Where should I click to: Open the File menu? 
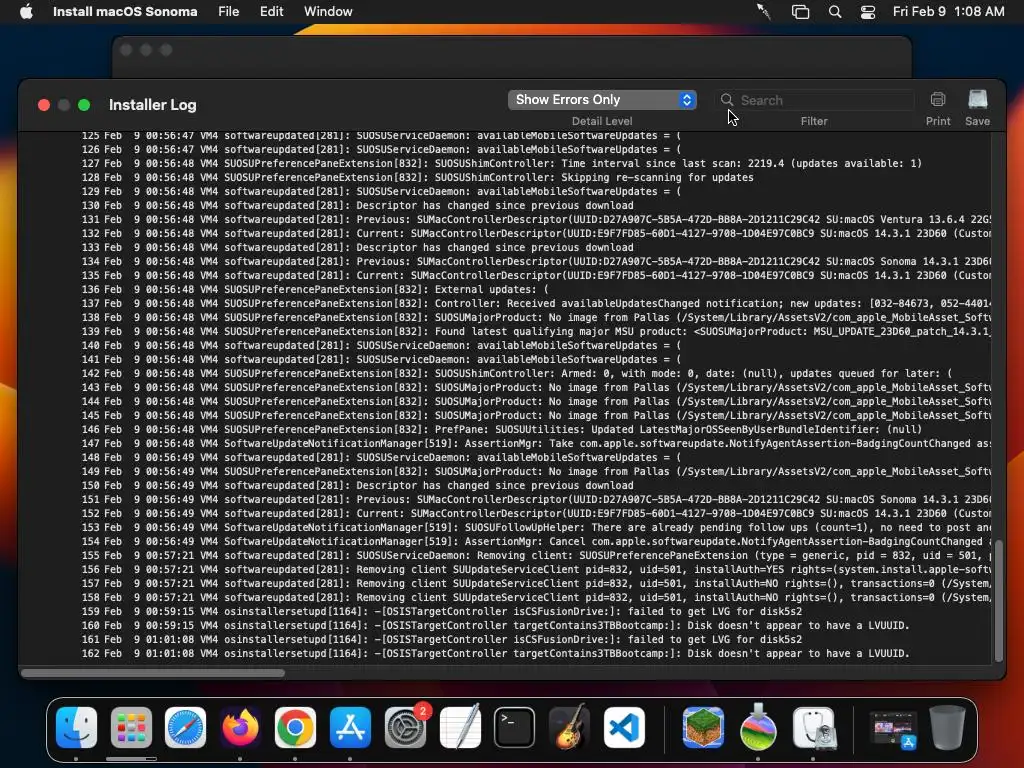click(229, 12)
